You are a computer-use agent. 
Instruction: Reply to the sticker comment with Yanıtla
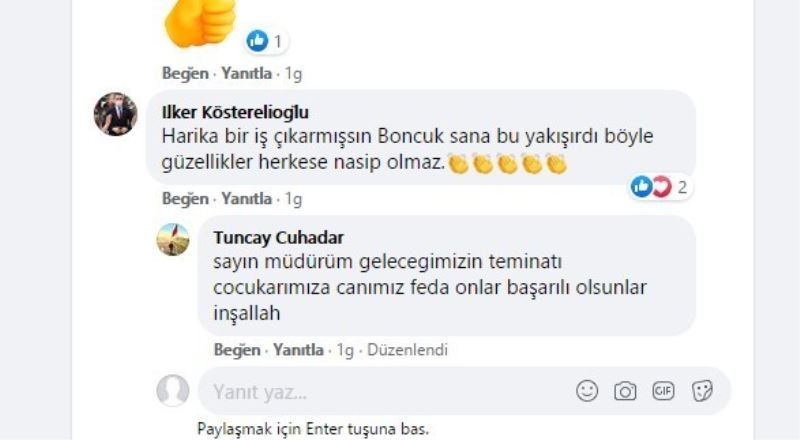[246, 73]
